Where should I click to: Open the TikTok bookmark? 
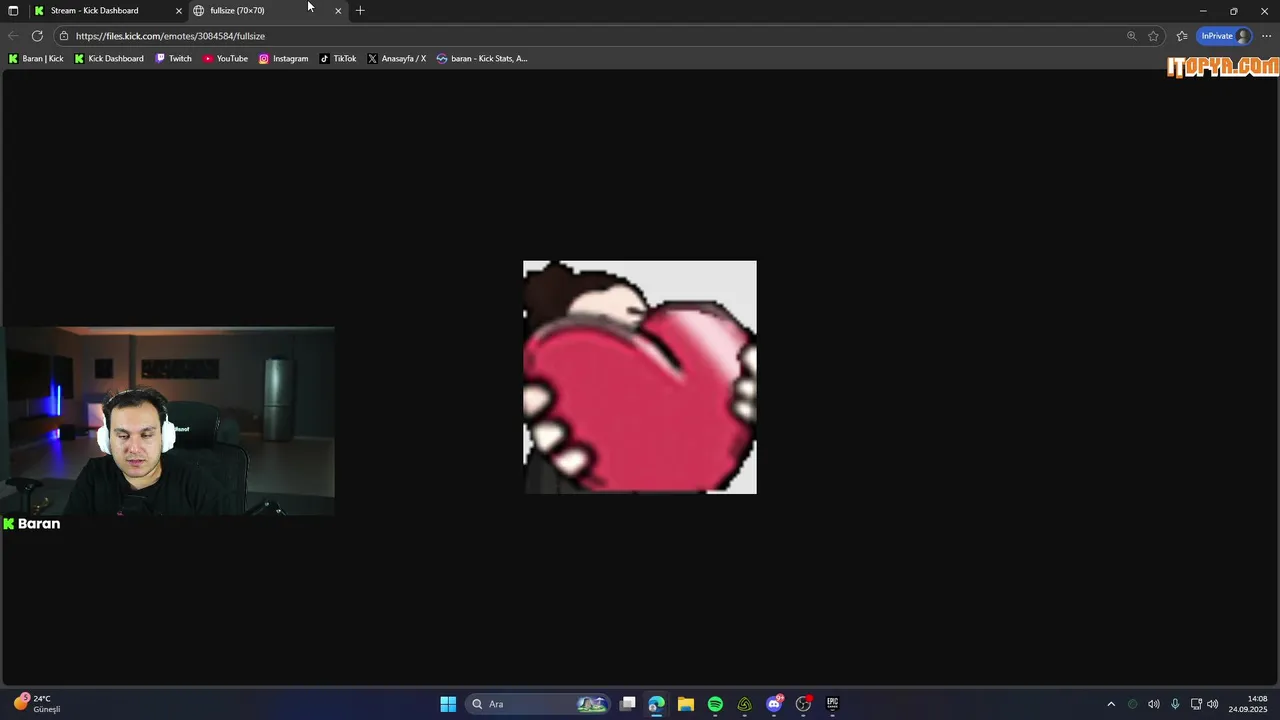pos(338,59)
